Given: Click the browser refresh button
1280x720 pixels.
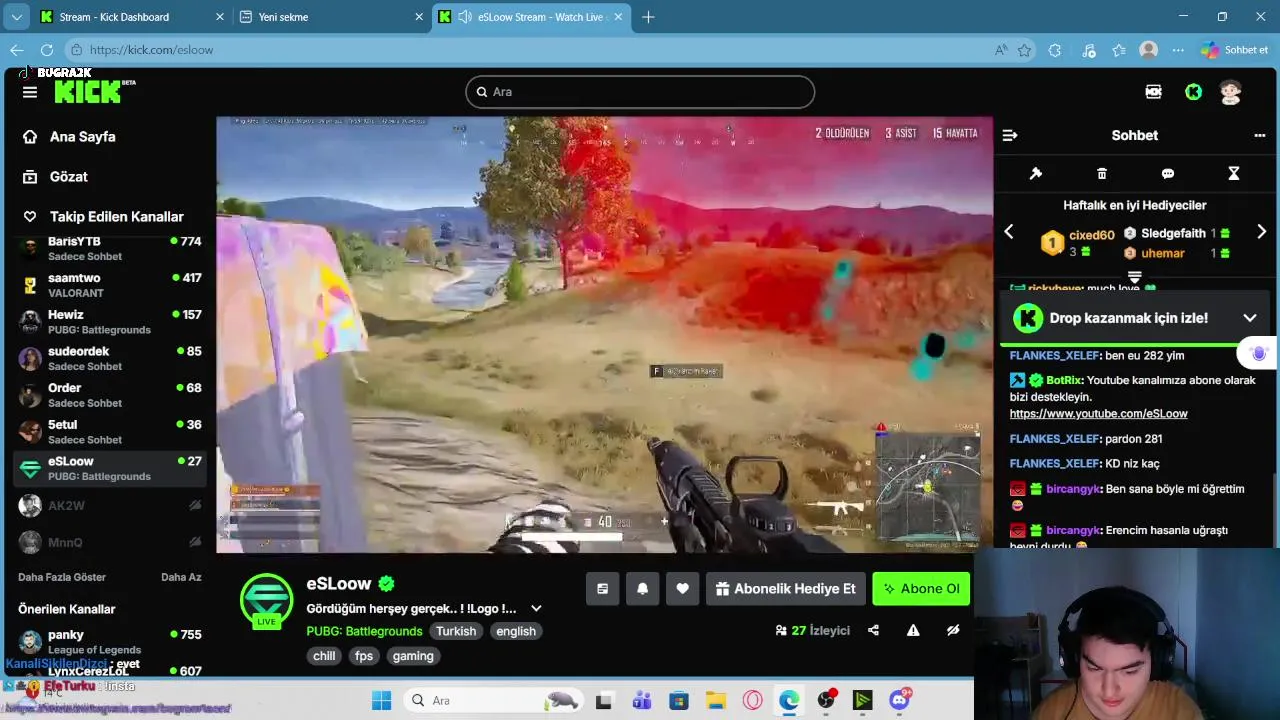Looking at the screenshot, I should [47, 50].
